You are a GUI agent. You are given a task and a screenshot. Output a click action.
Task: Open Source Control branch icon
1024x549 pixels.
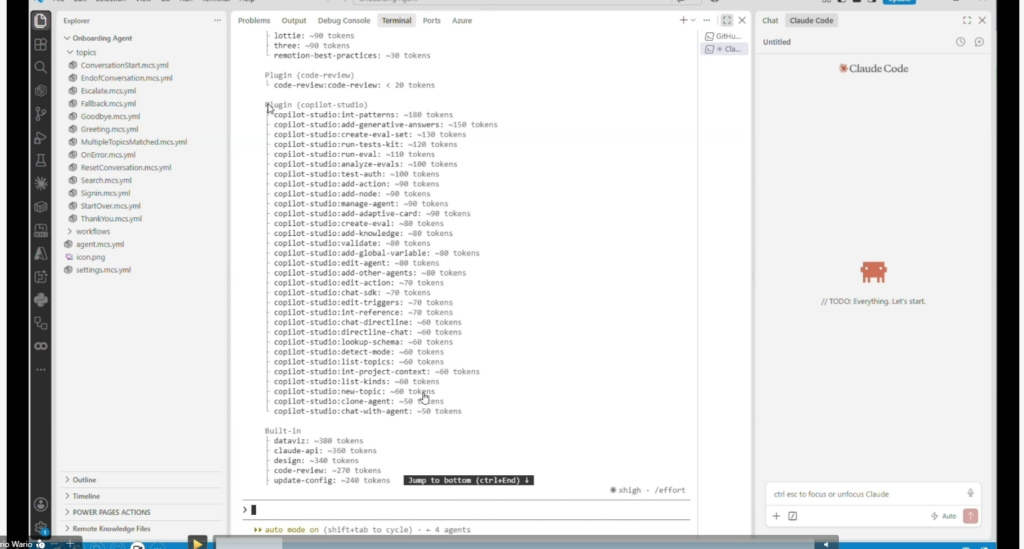click(x=40, y=114)
